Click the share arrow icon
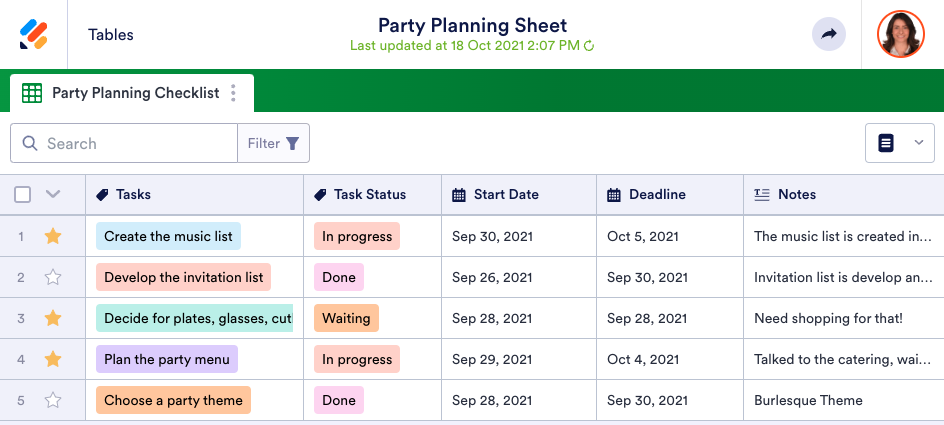944x425 pixels. [x=828, y=34]
